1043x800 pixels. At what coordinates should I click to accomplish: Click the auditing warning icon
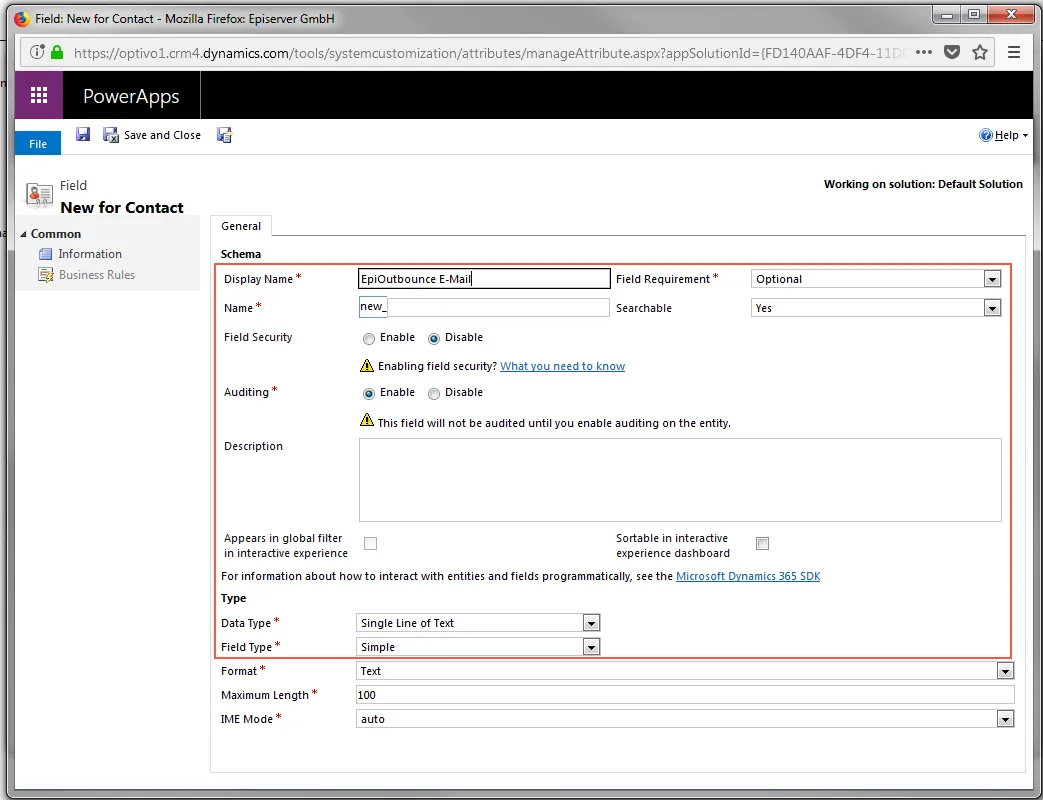367,420
